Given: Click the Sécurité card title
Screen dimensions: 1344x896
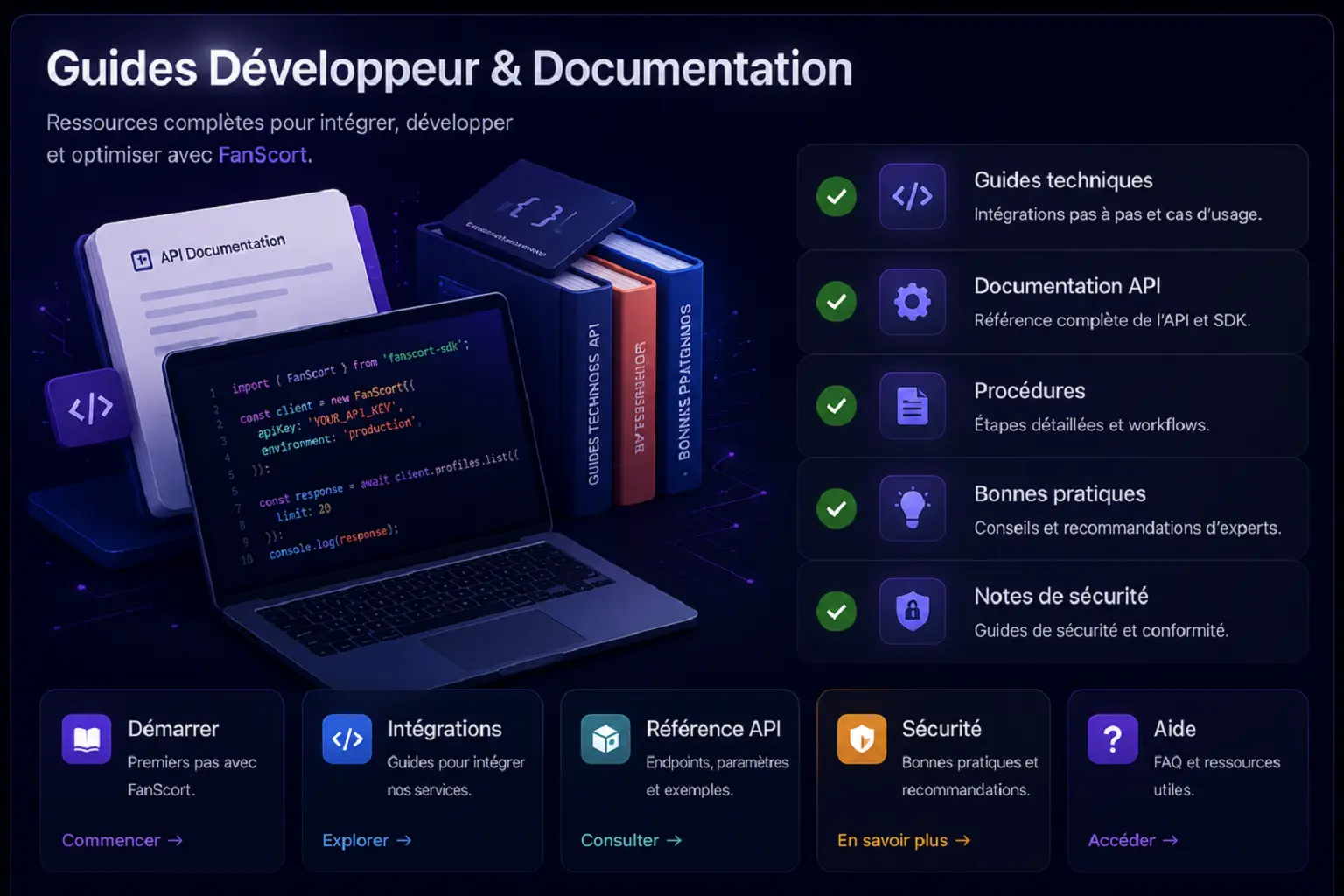Looking at the screenshot, I should (x=941, y=729).
